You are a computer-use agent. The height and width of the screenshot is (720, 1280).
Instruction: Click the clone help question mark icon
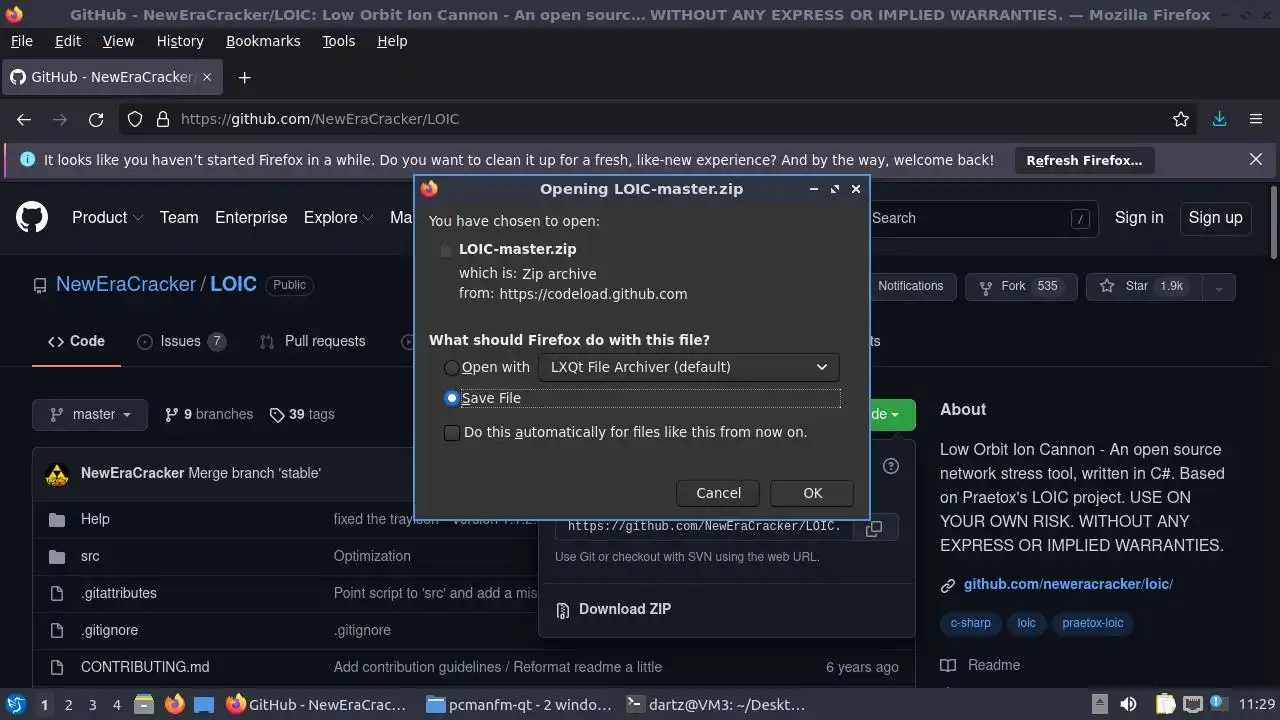pyautogui.click(x=891, y=466)
